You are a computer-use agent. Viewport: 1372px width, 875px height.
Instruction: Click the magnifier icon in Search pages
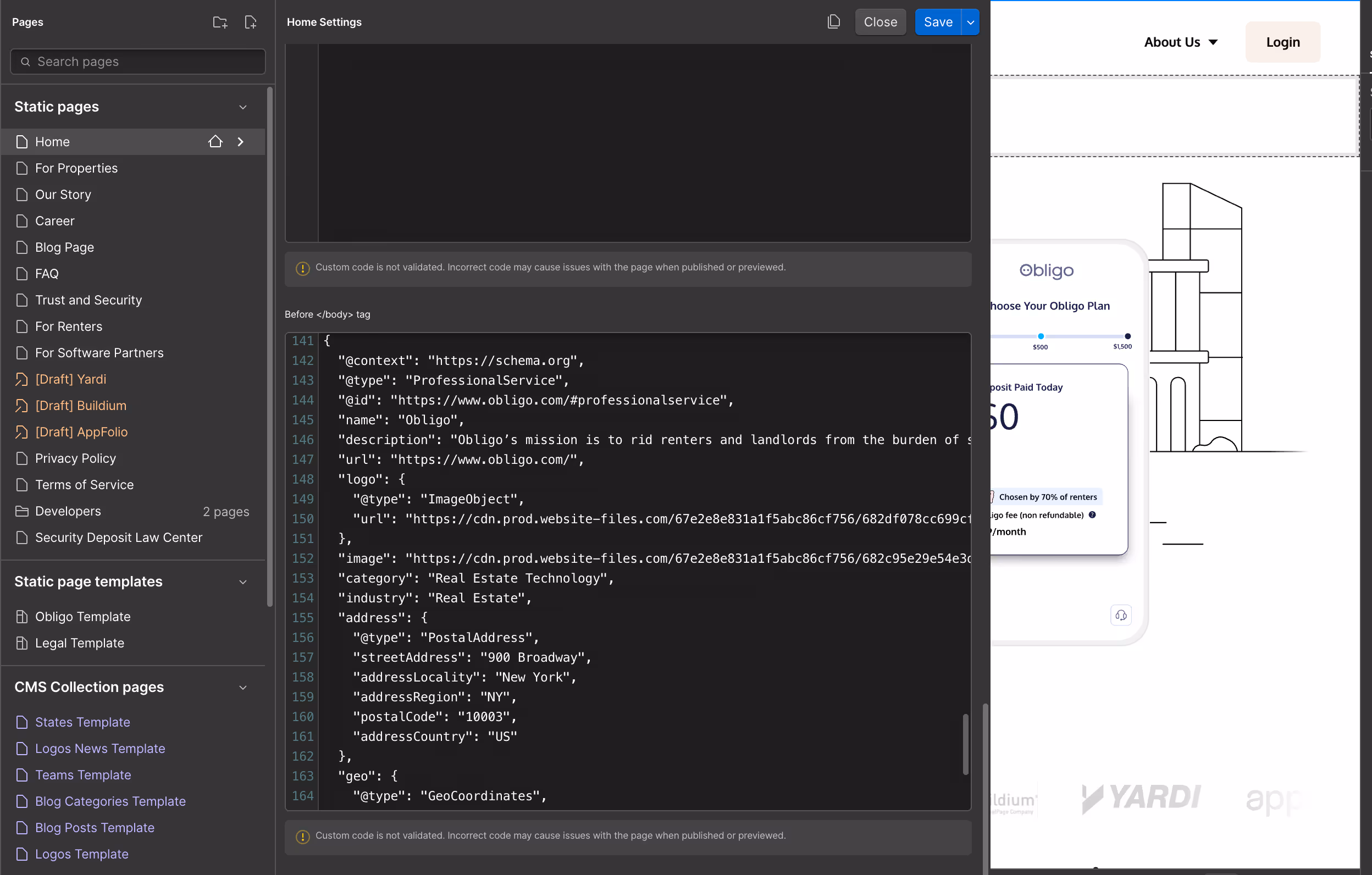pos(26,61)
